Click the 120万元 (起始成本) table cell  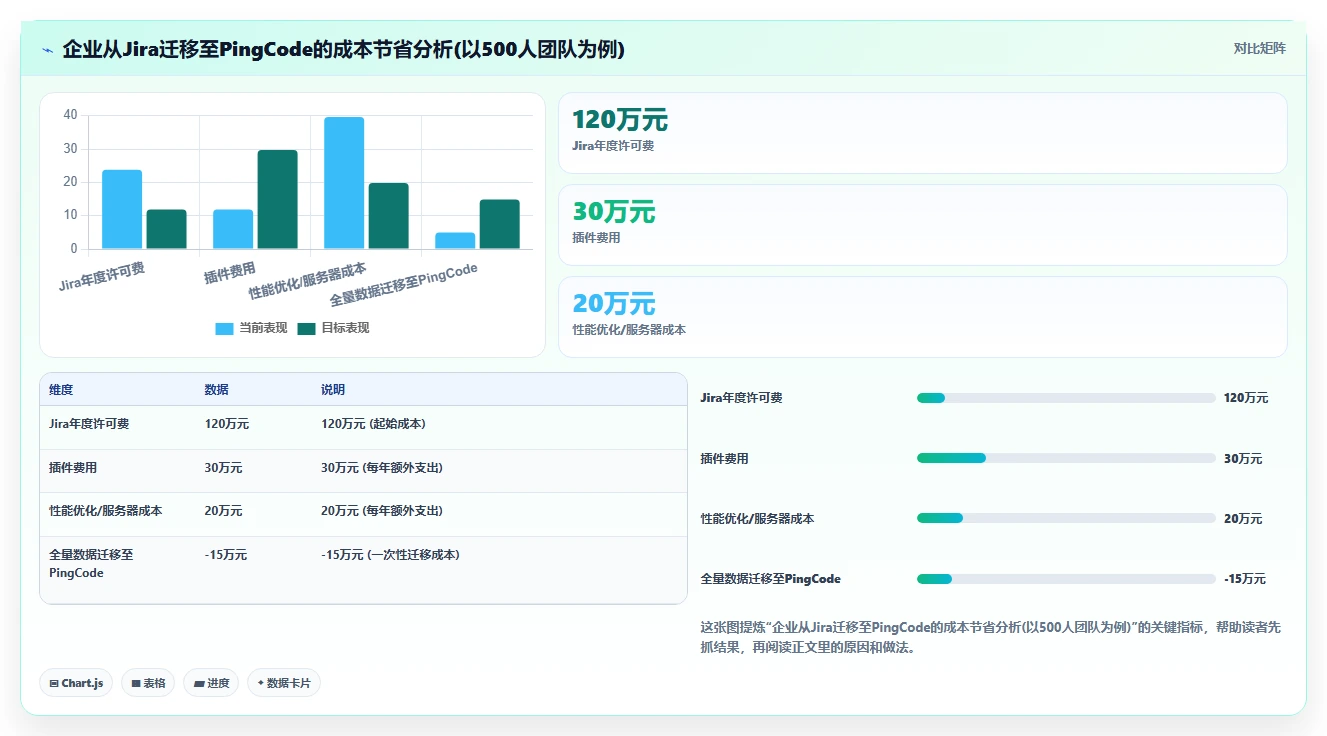(373, 424)
